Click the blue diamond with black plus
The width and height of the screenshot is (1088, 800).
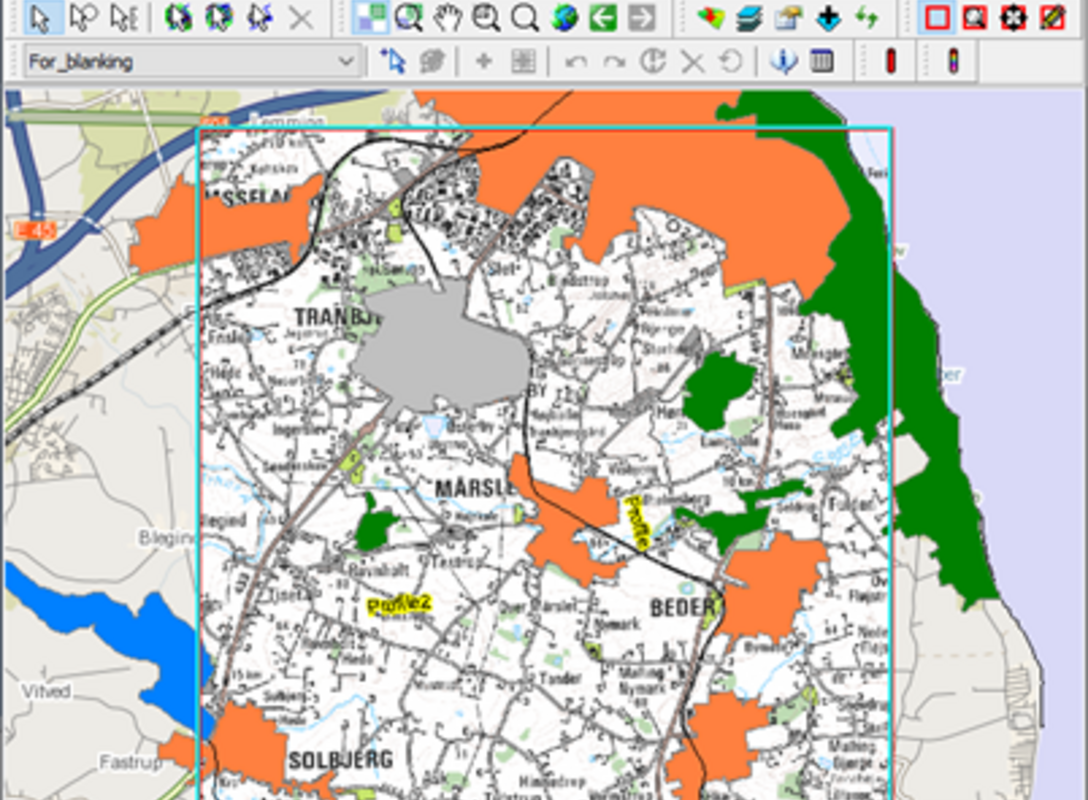(828, 17)
